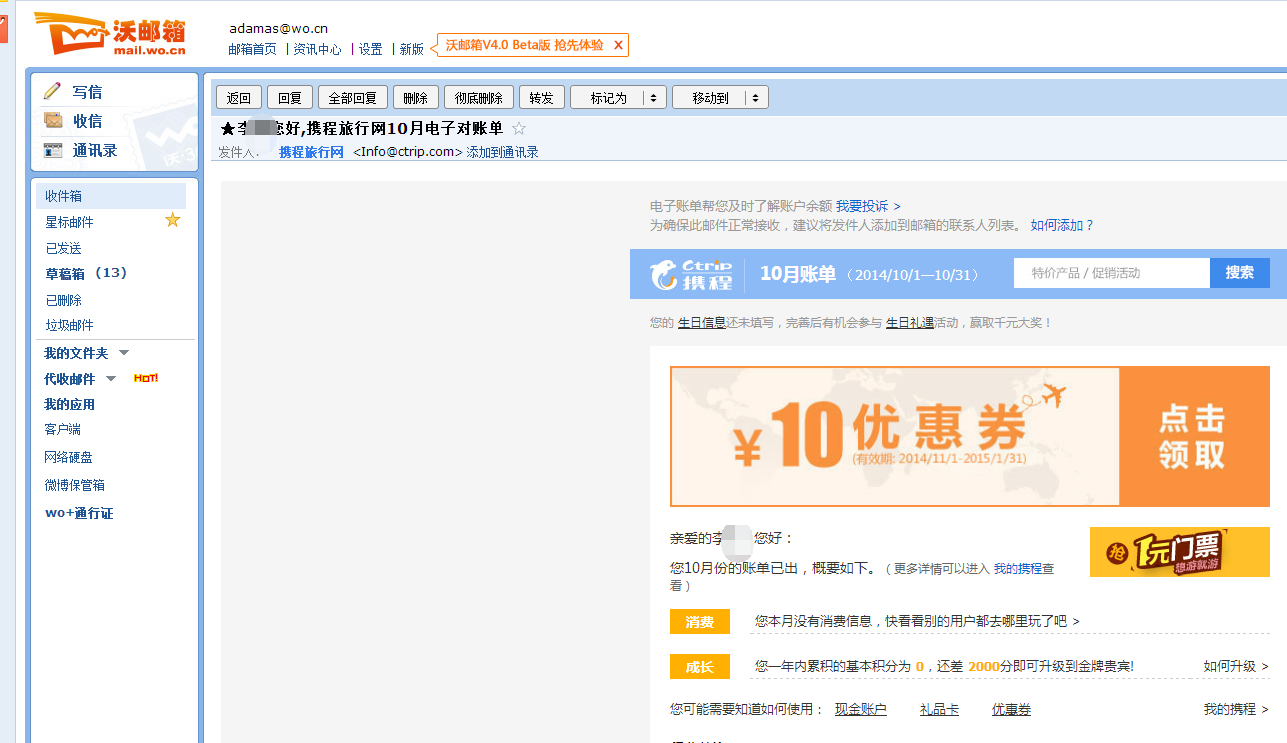The width and height of the screenshot is (1287, 743).
Task: Open 资讯中心
Action: [x=317, y=48]
